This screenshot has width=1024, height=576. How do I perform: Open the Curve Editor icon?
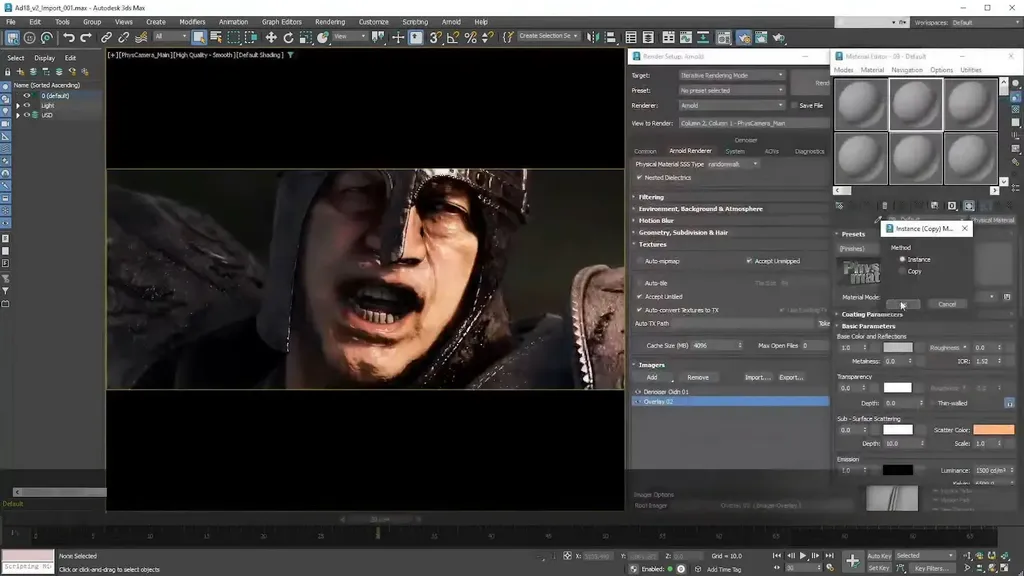[x=686, y=38]
